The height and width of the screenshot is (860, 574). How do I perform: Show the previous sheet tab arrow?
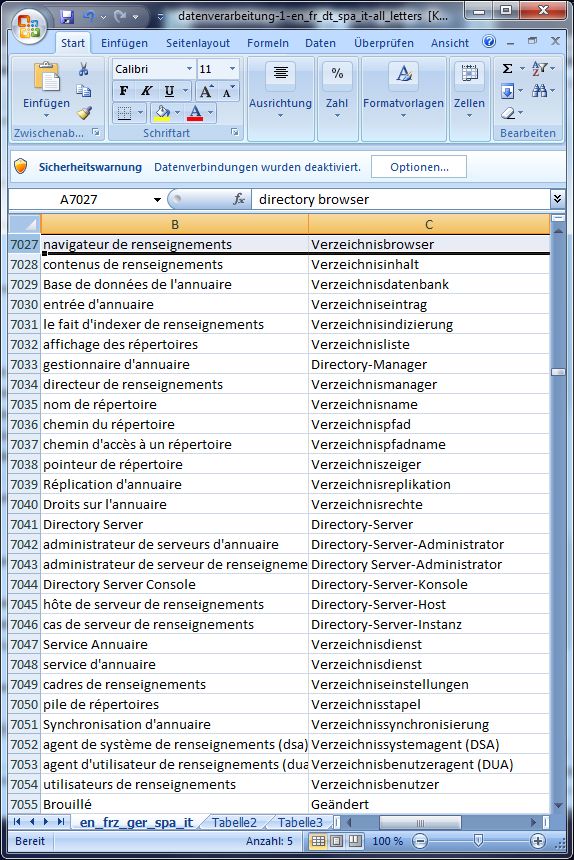click(32, 822)
